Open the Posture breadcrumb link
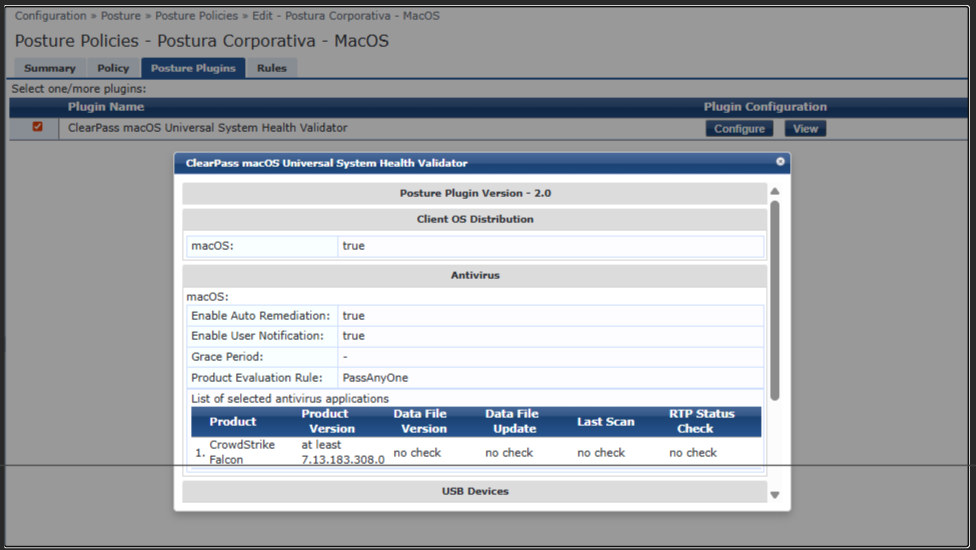This screenshot has width=976, height=550. (x=121, y=16)
